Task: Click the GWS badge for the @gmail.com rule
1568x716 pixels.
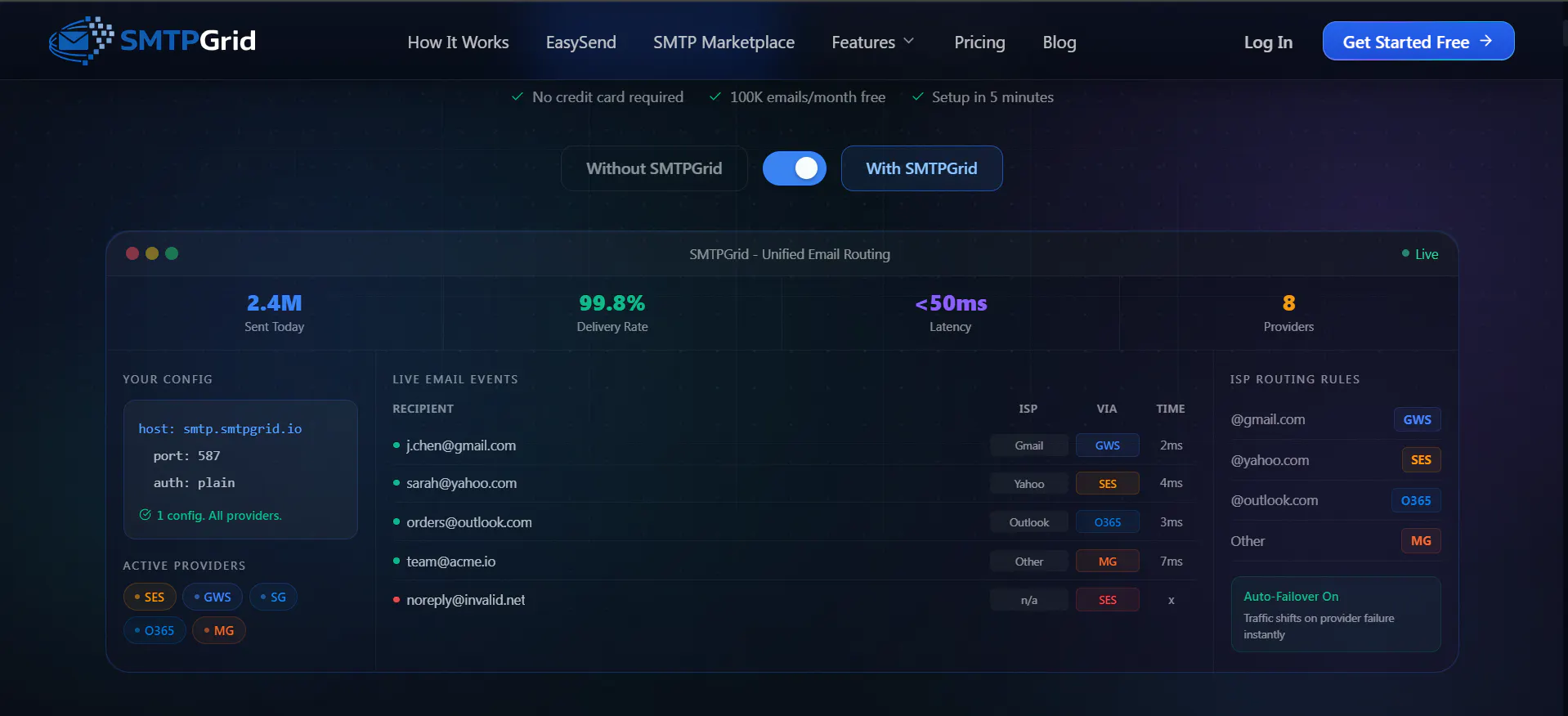Action: pyautogui.click(x=1417, y=419)
